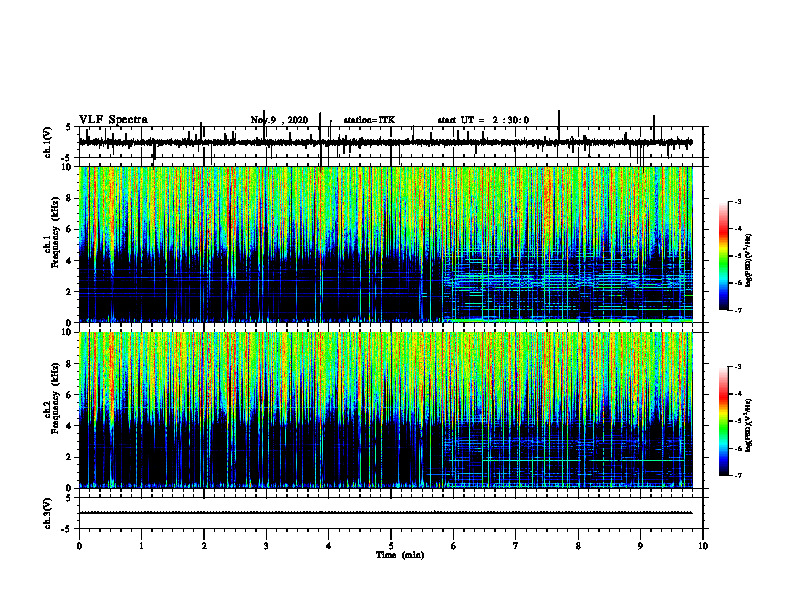Click the "ch.1(V)" waveform axis label
Image resolution: width=792 pixels, height=612 pixels.
(48, 142)
